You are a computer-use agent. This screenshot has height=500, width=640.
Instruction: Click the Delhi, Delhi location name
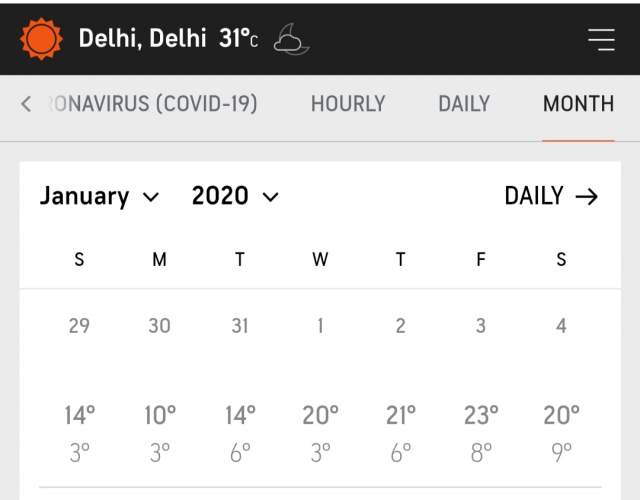[142, 39]
